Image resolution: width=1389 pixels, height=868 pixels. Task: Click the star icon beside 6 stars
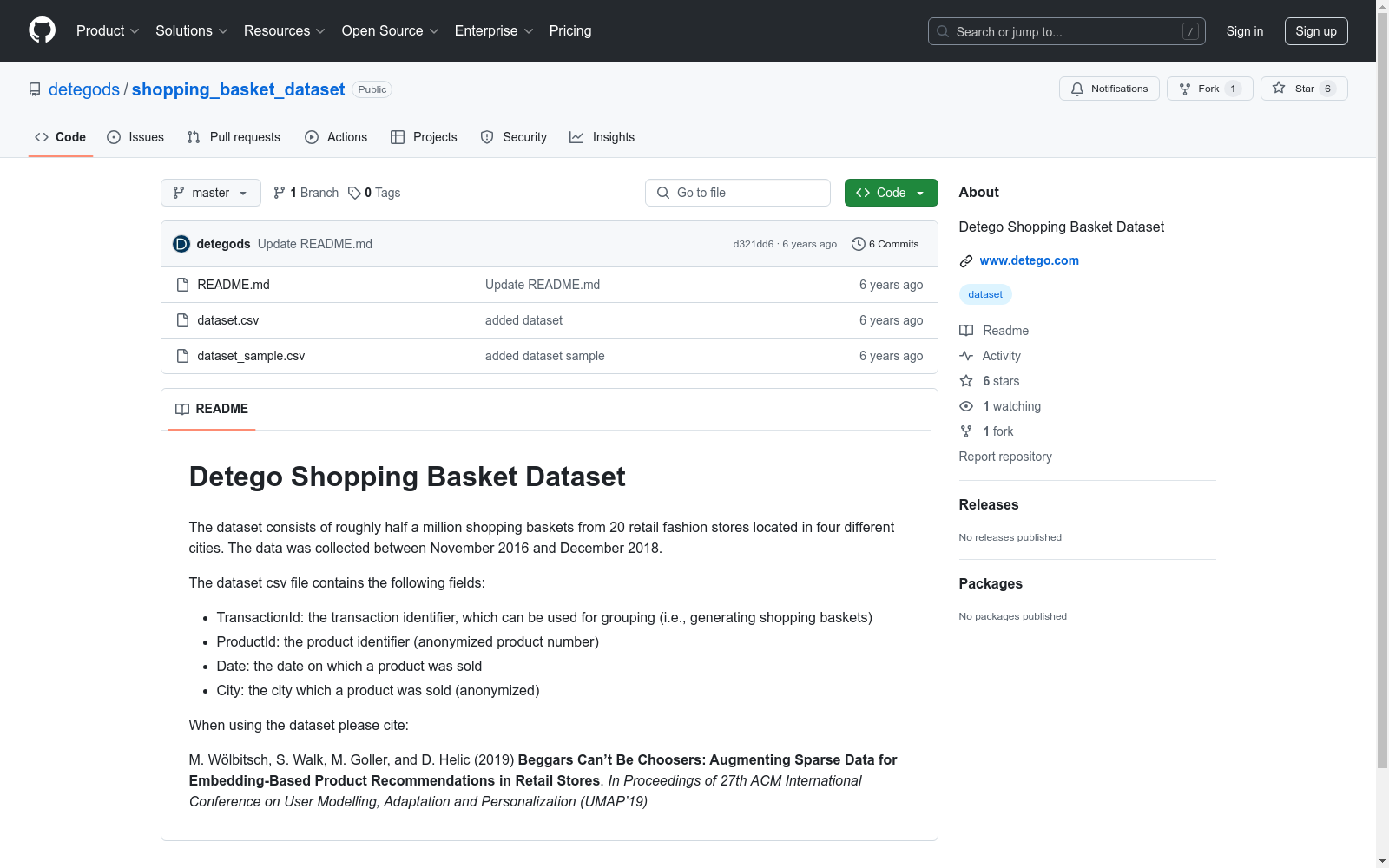[x=966, y=381]
